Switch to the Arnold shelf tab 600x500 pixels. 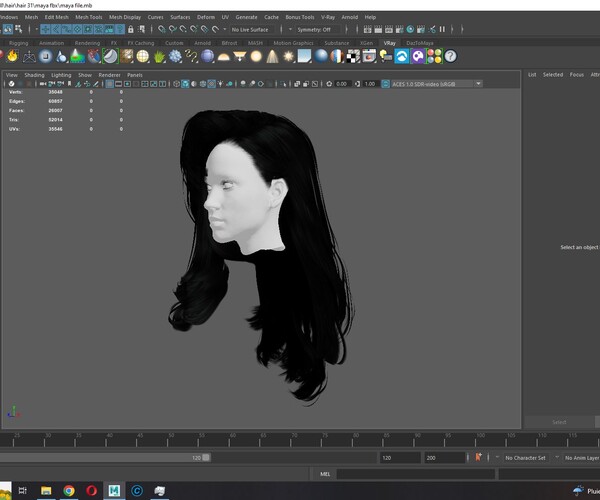(202, 43)
